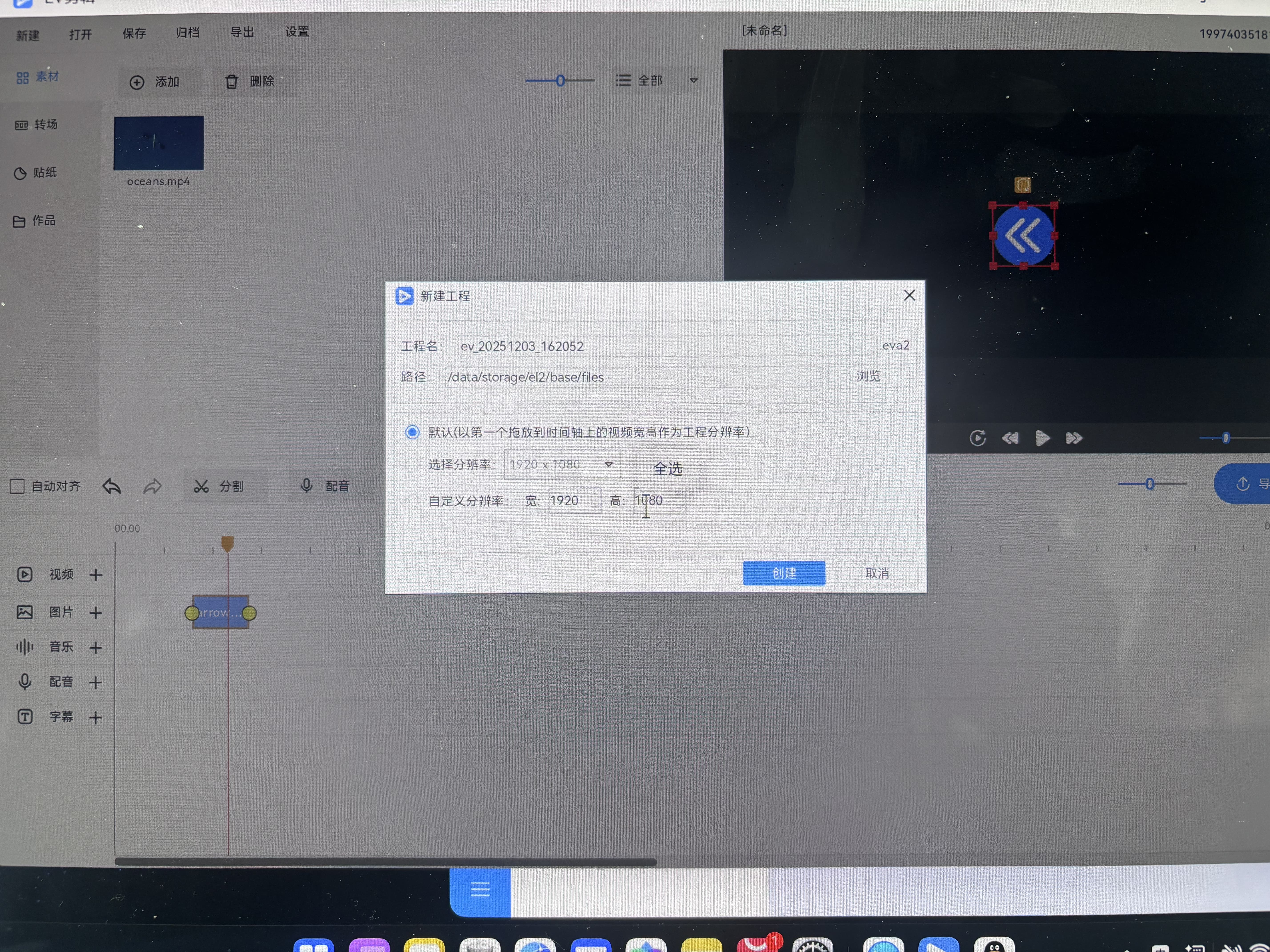Screen dimensions: 1270x952
Task: Click the trash delete icon
Action: pyautogui.click(x=231, y=82)
